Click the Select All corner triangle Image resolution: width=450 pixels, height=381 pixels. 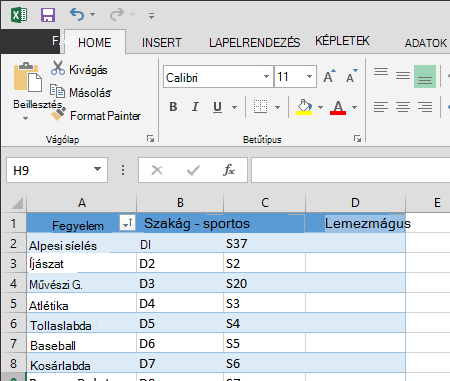16,203
